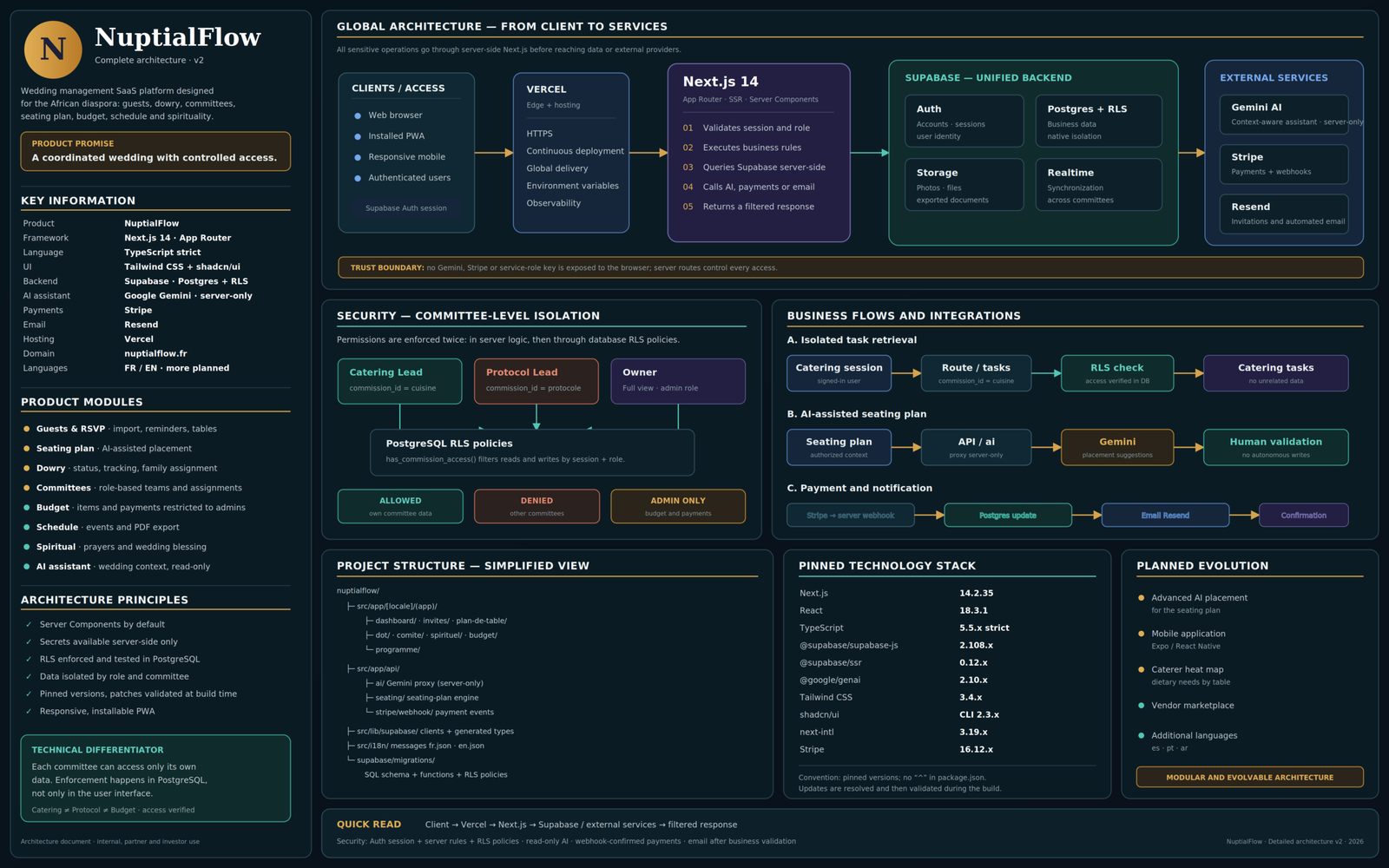Select the Product Promise box

(155, 151)
